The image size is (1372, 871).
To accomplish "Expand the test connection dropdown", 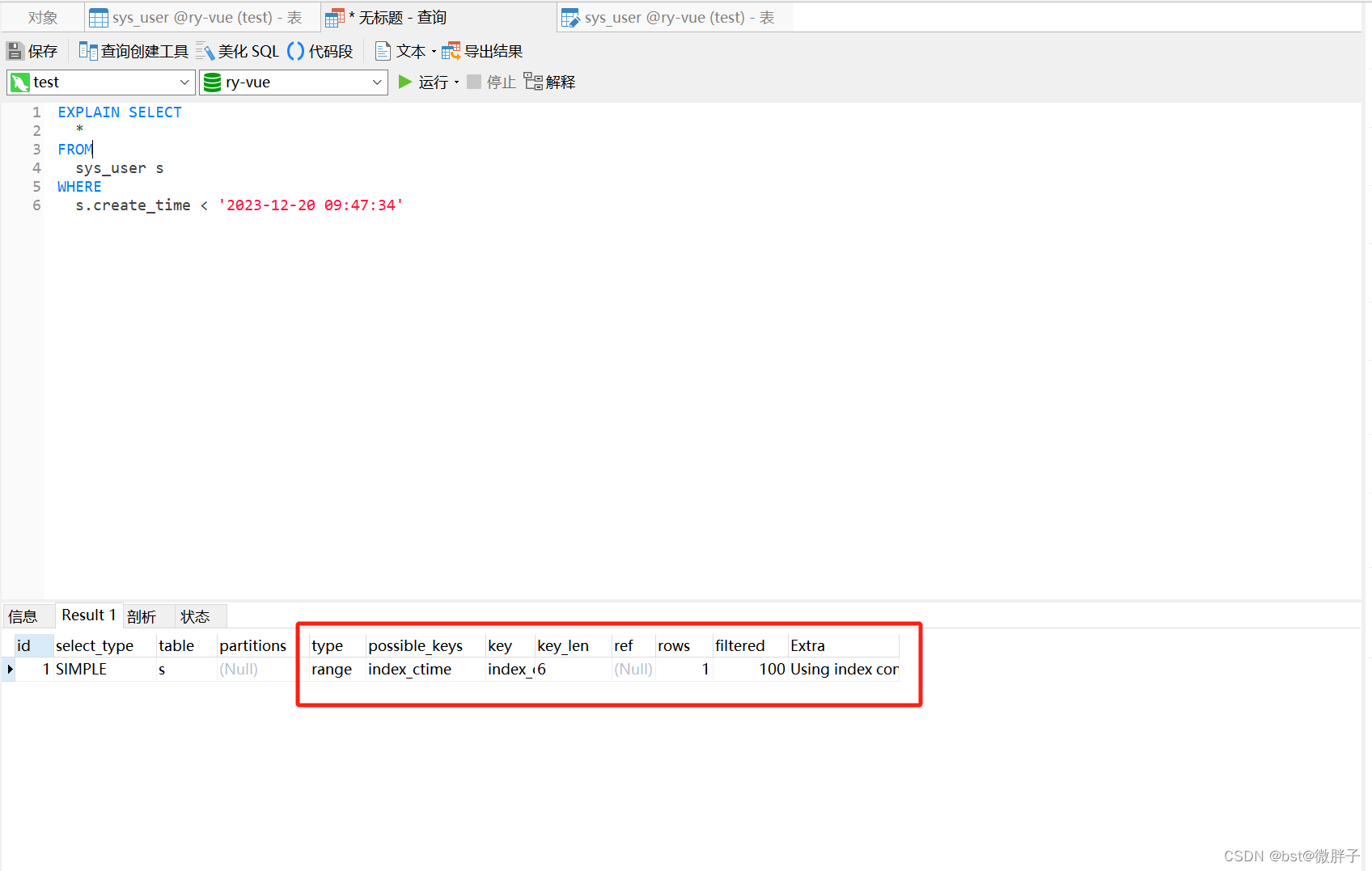I will (x=184, y=82).
